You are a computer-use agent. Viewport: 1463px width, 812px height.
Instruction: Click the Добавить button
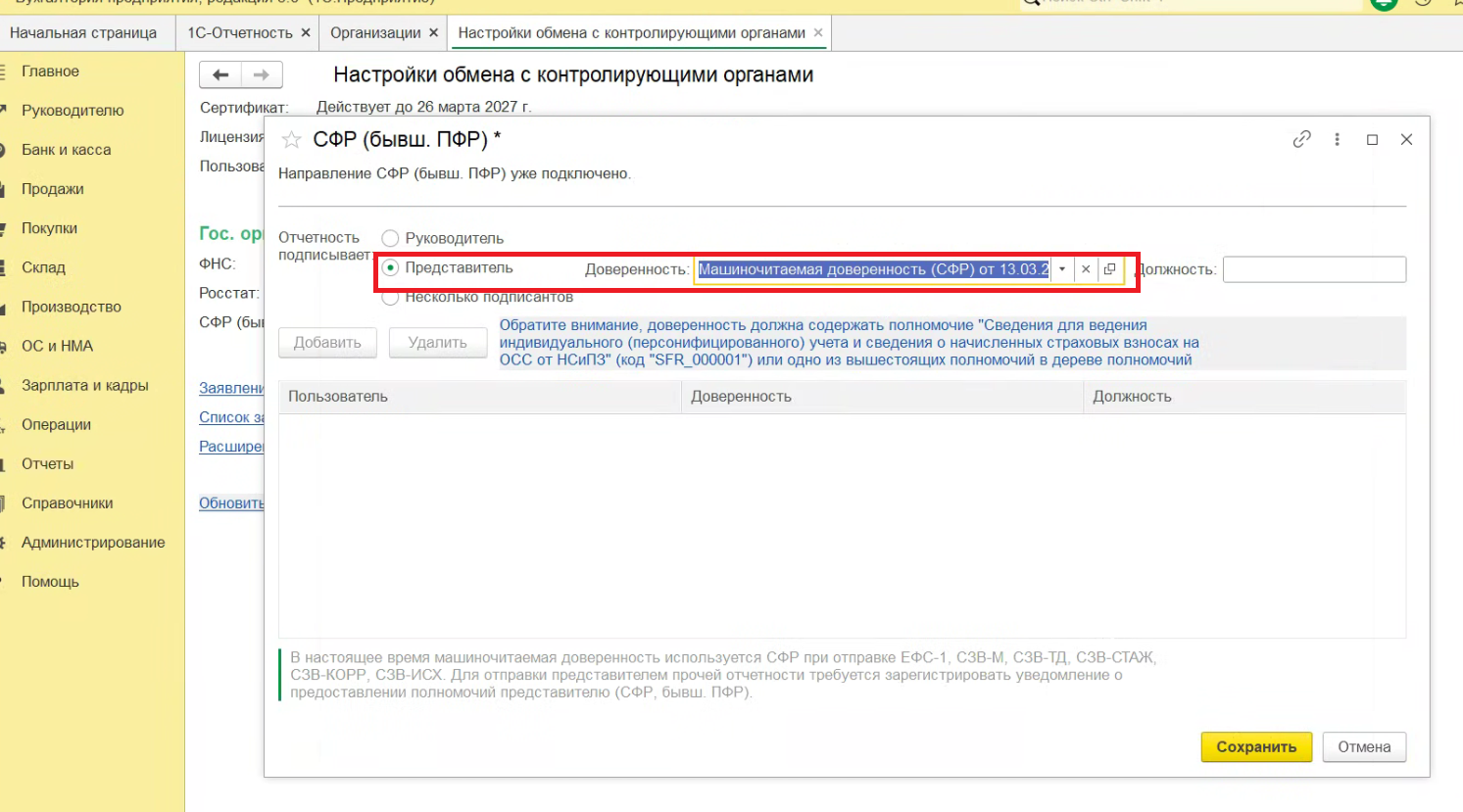[327, 343]
